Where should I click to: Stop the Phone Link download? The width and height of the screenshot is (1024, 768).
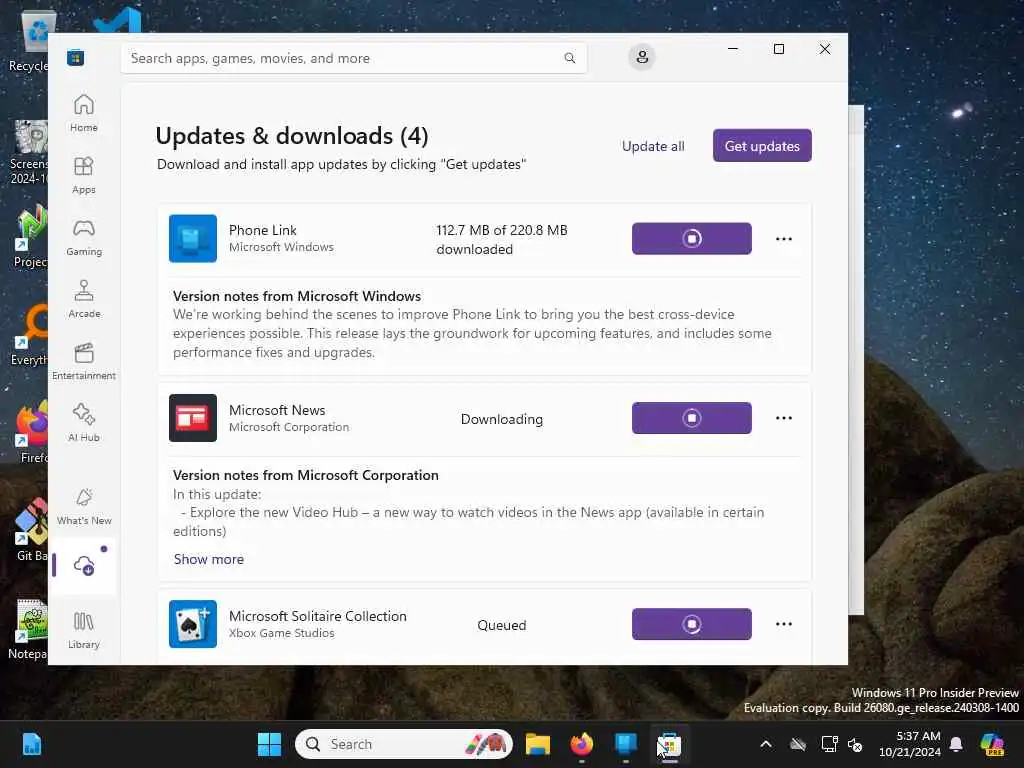[692, 238]
